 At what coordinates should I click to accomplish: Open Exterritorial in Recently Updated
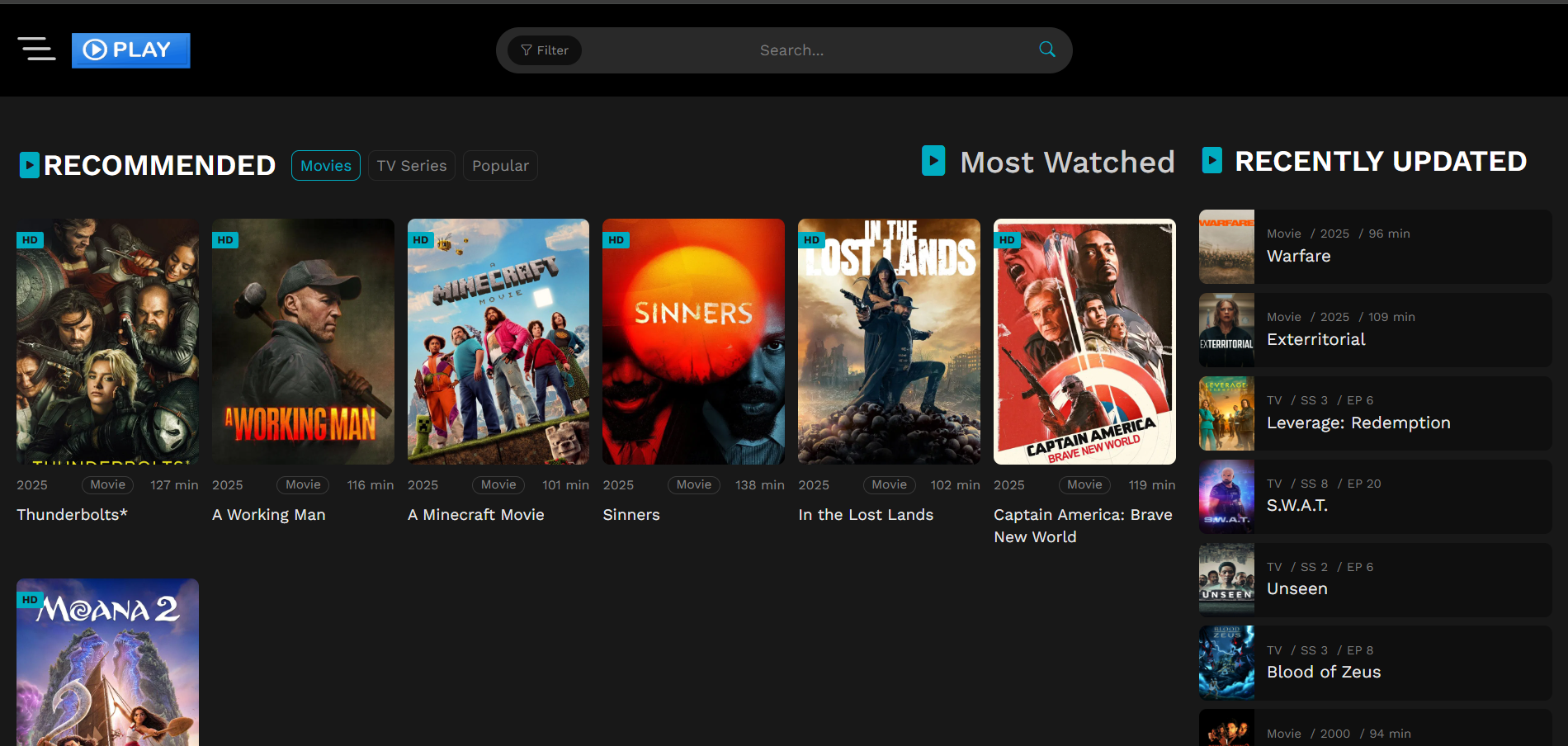(x=1375, y=330)
